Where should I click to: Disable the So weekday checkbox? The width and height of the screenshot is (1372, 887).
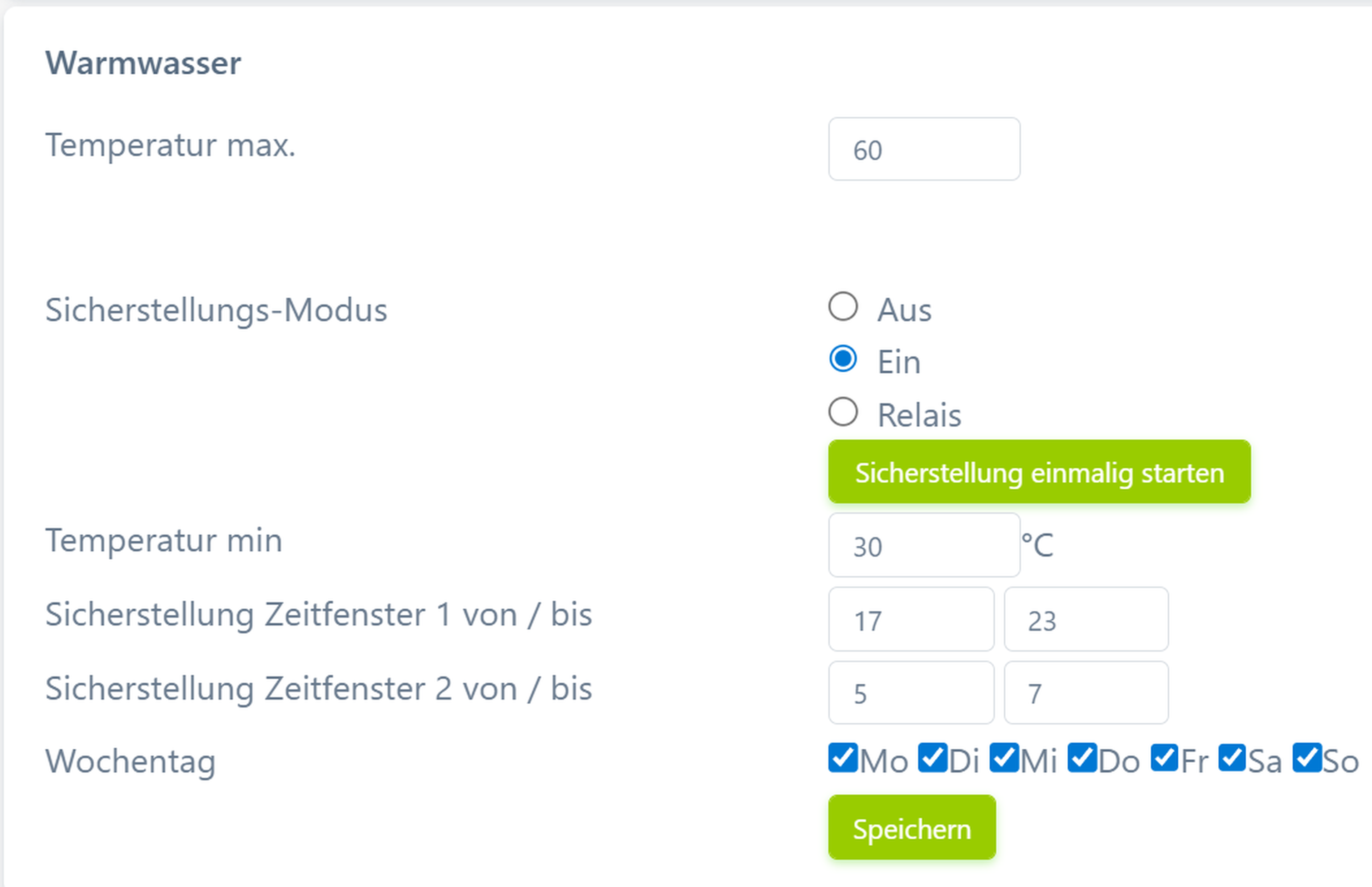pos(1306,758)
